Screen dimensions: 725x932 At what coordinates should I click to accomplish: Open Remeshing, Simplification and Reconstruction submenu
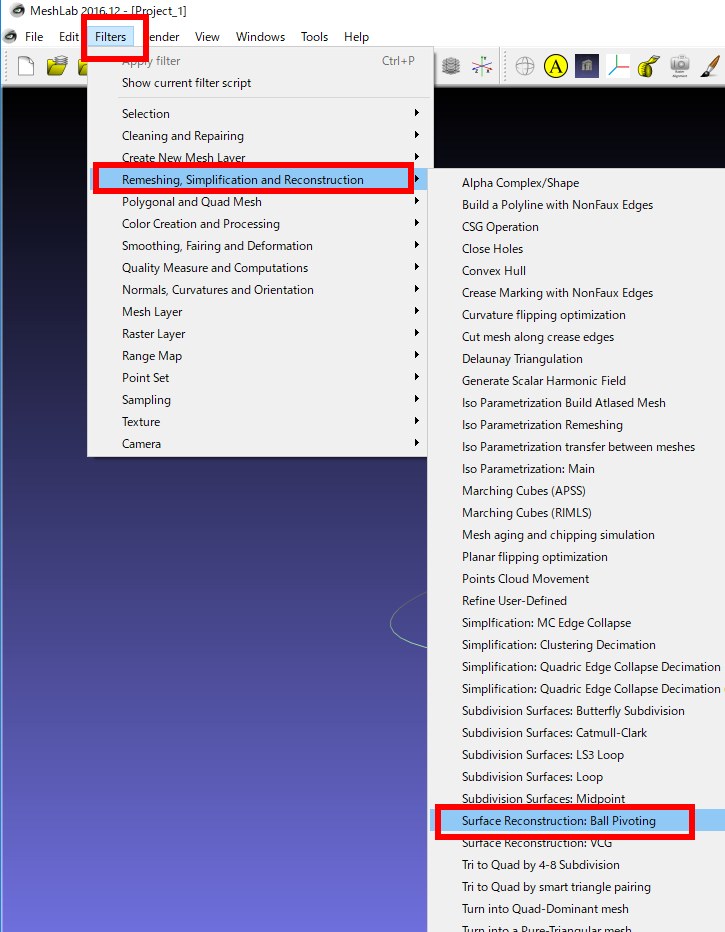click(x=257, y=180)
